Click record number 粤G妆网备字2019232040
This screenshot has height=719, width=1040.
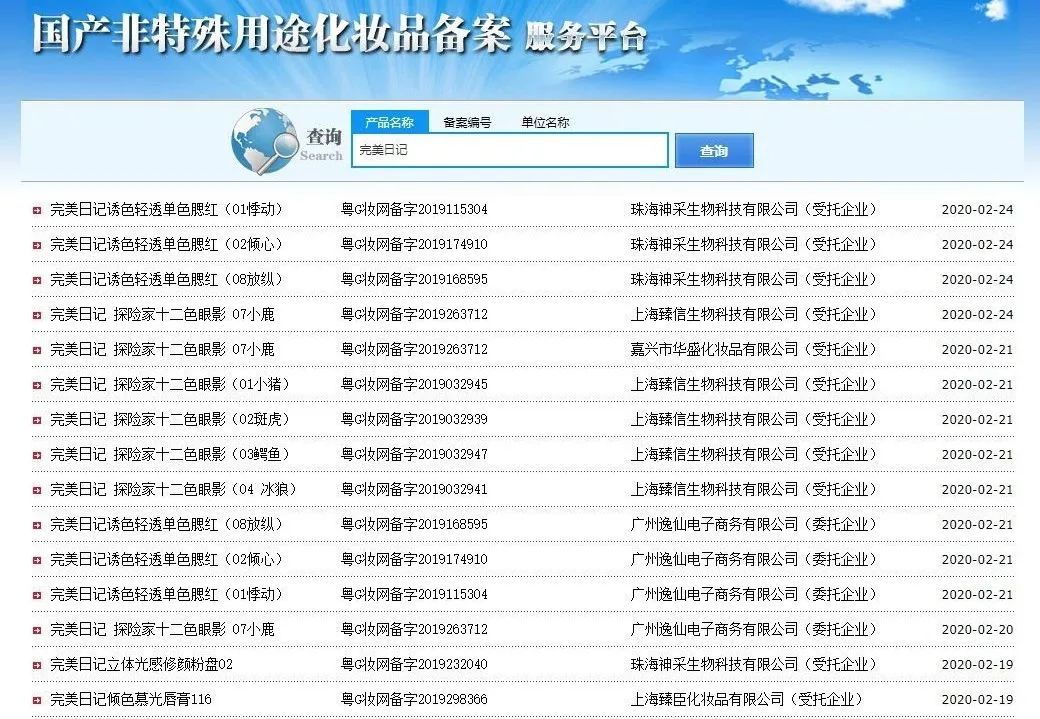(414, 664)
